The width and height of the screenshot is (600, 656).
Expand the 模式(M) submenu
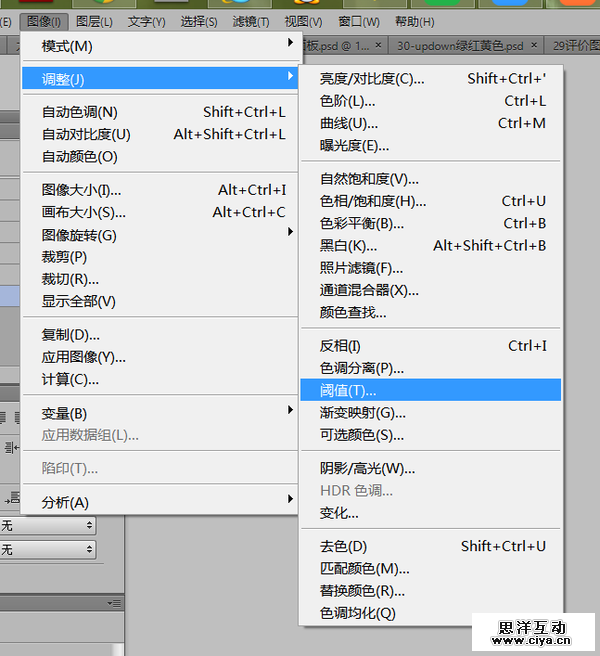(x=160, y=46)
